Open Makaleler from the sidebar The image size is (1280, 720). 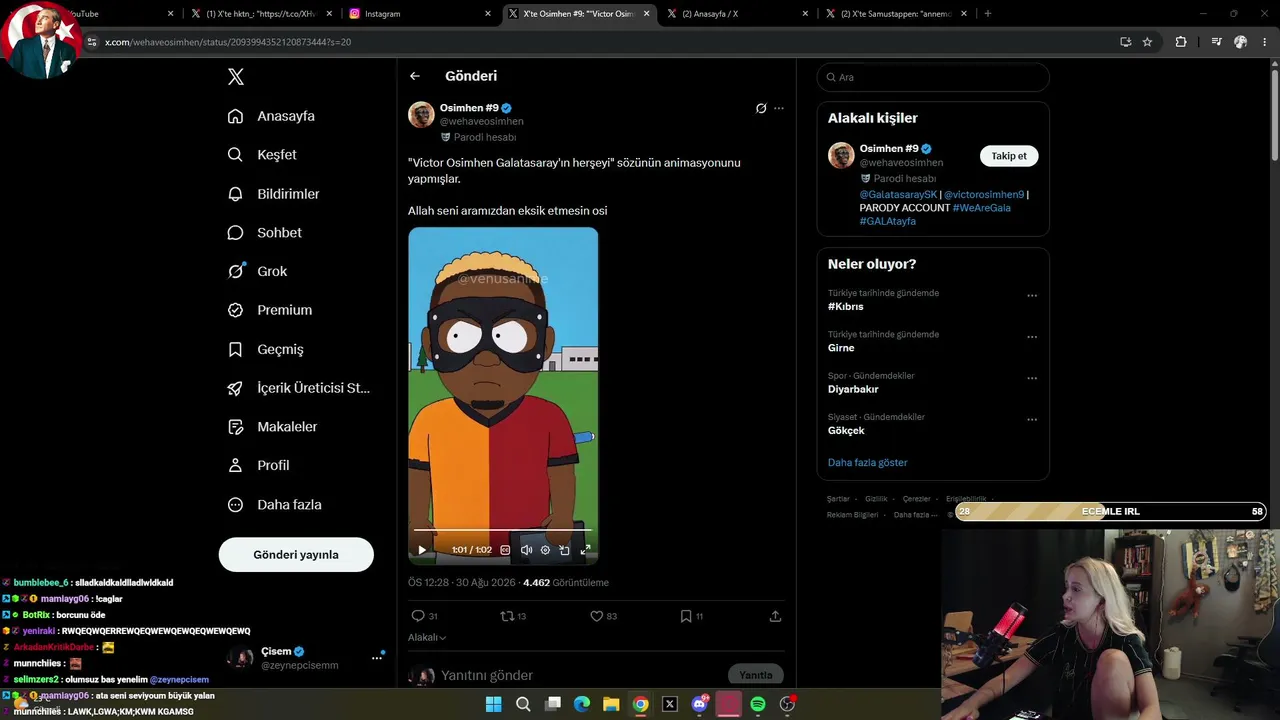tap(272, 427)
